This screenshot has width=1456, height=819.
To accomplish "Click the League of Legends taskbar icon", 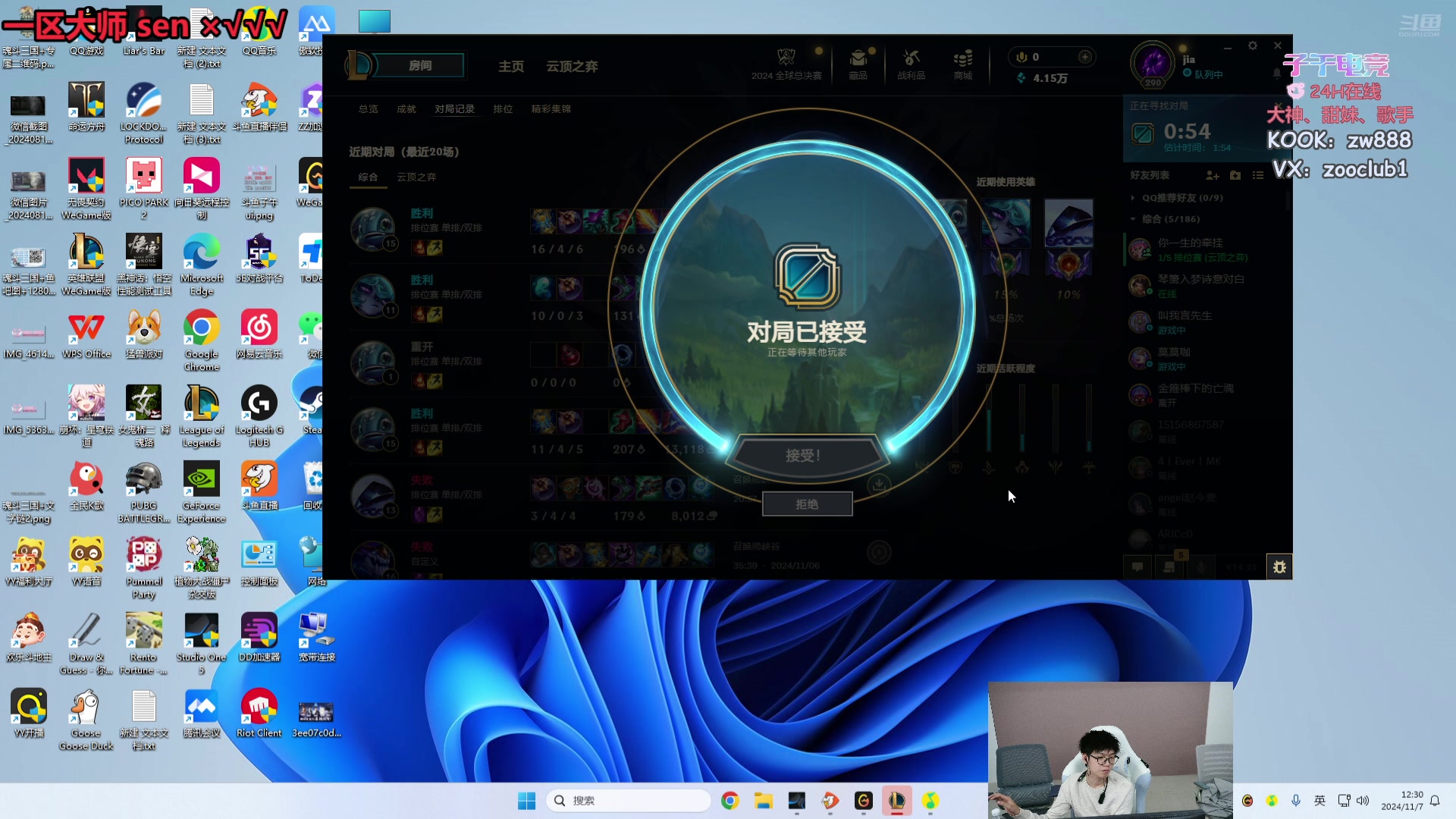I will (896, 801).
